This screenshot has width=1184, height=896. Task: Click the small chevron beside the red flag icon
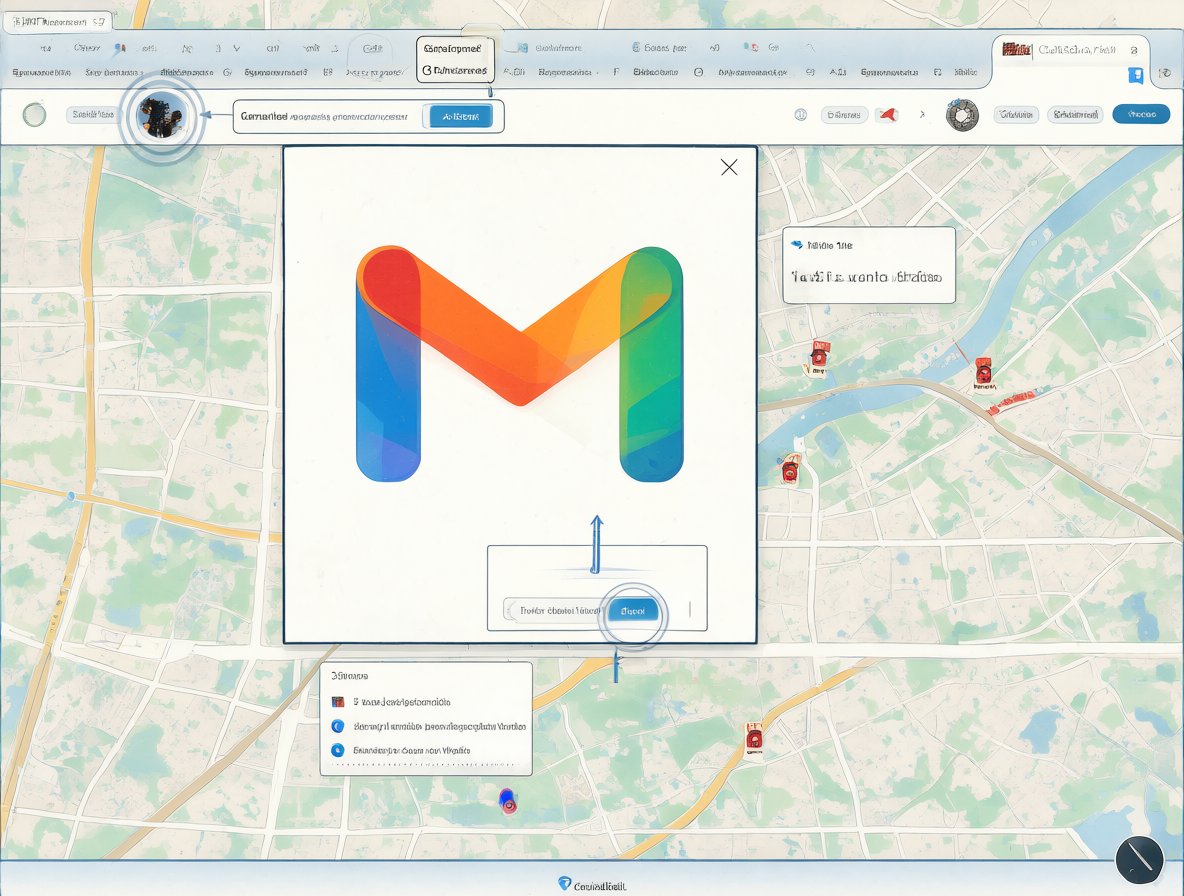click(922, 115)
